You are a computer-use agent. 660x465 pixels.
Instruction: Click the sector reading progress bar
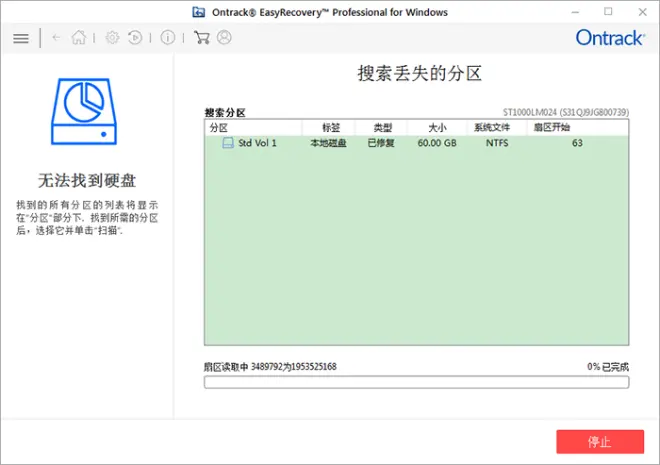pos(417,382)
